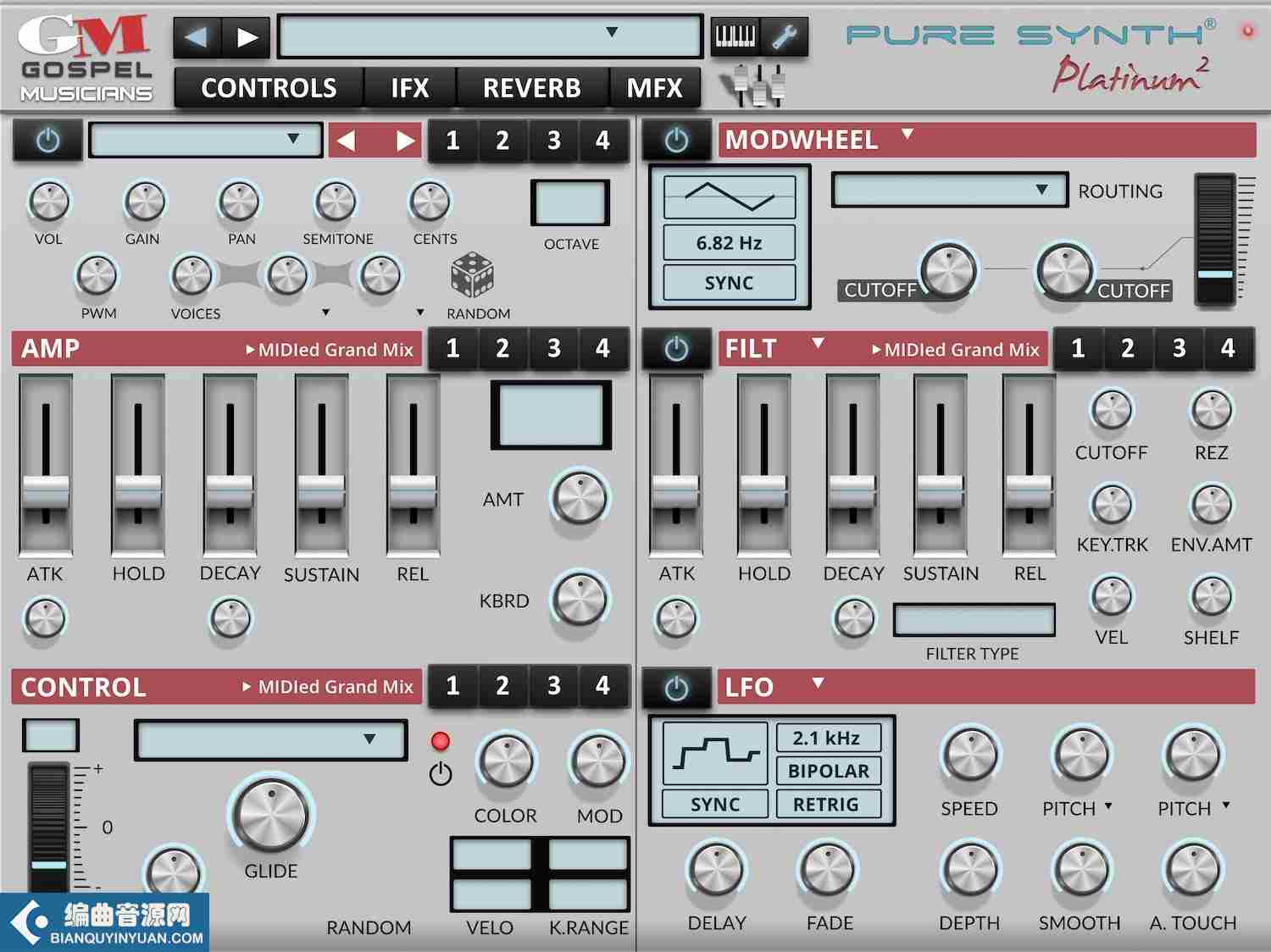The width and height of the screenshot is (1271, 952).
Task: Open the oscillator waveform dropdown
Action: click(x=205, y=140)
